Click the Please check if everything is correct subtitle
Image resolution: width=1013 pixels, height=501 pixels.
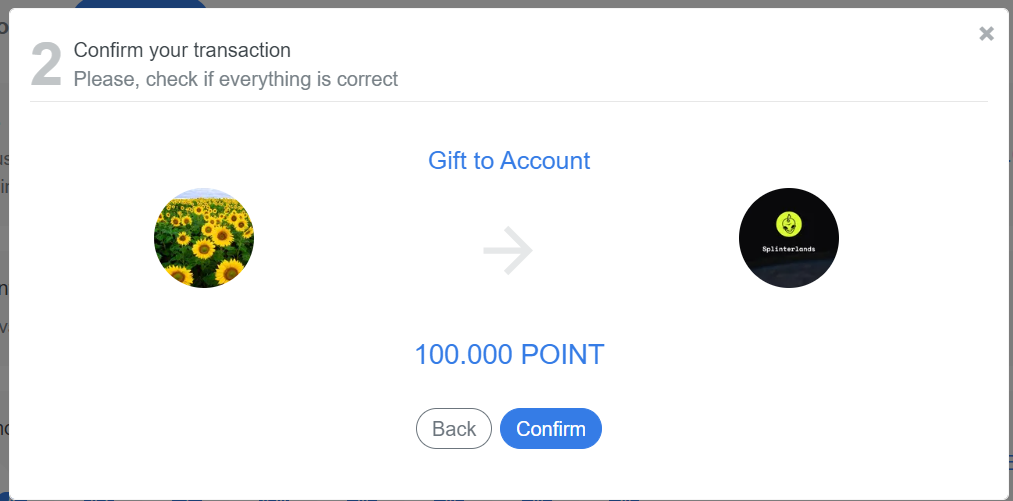[236, 79]
